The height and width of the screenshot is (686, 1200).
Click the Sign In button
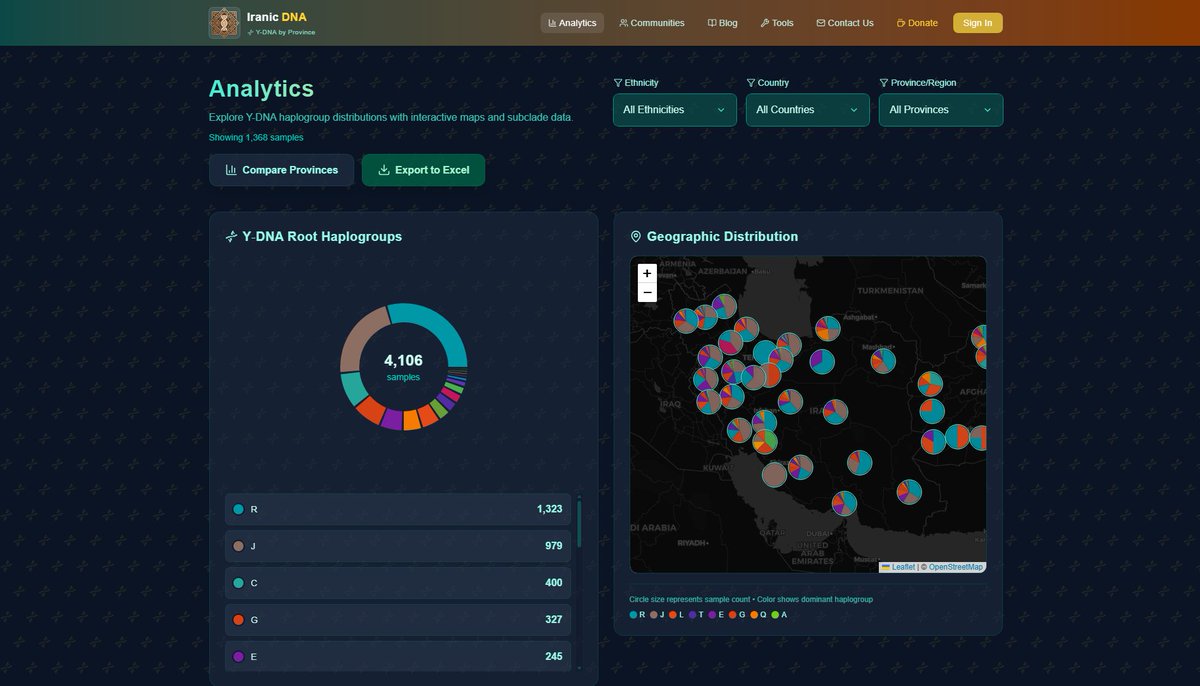click(978, 23)
